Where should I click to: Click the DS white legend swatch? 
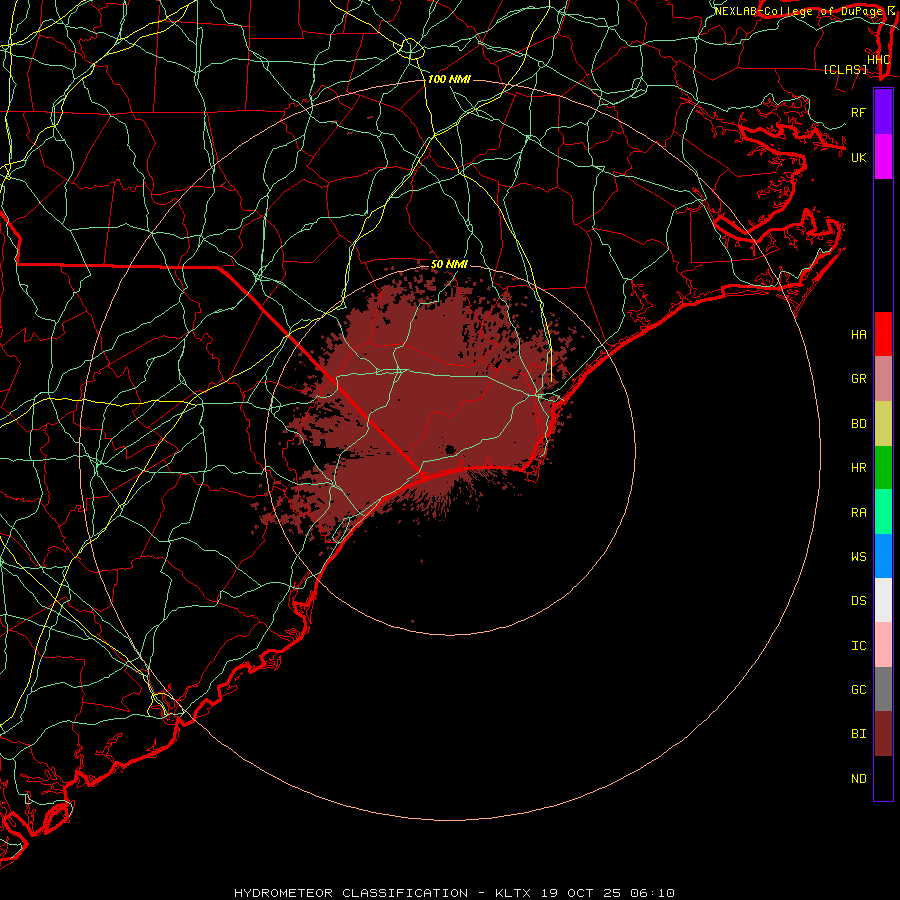click(x=883, y=600)
